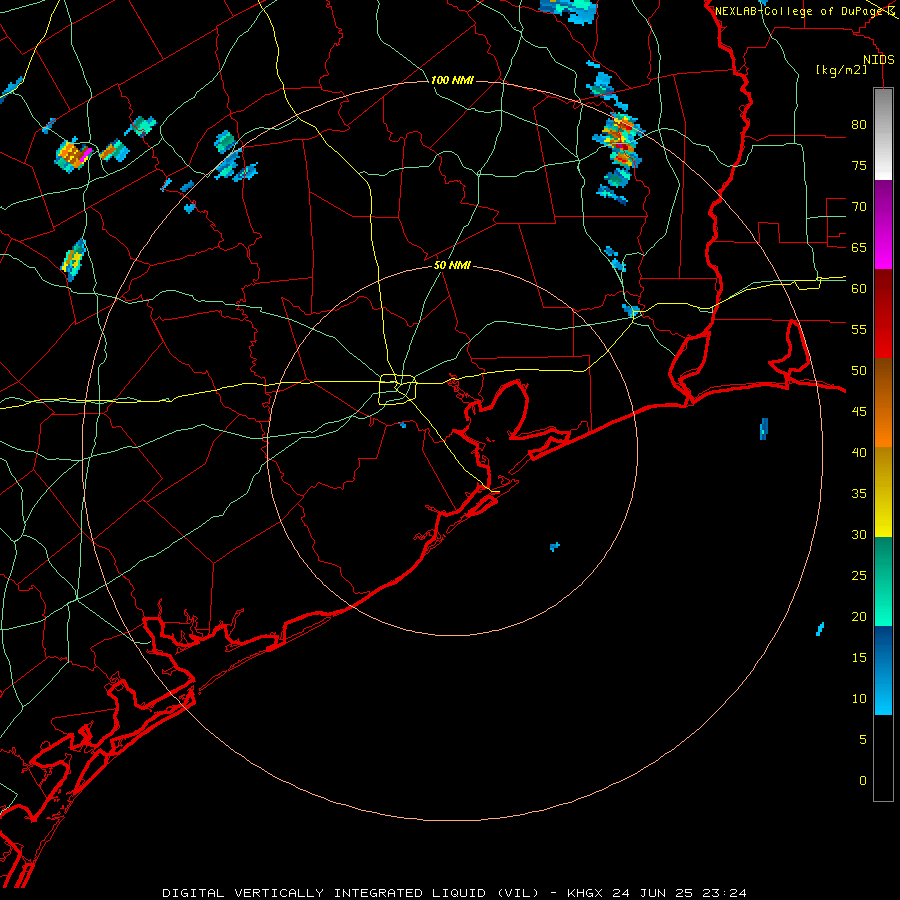Viewport: 900px width, 900px height.
Task: Select the 40 value on the scale
Action: click(x=859, y=452)
